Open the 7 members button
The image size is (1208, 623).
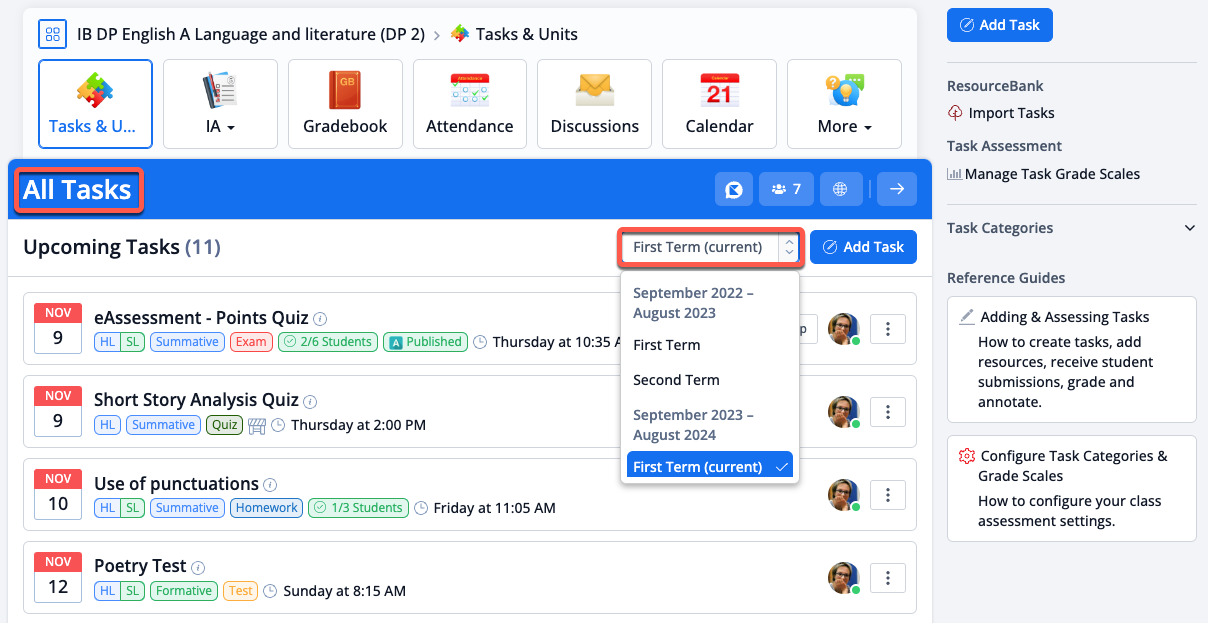point(785,189)
